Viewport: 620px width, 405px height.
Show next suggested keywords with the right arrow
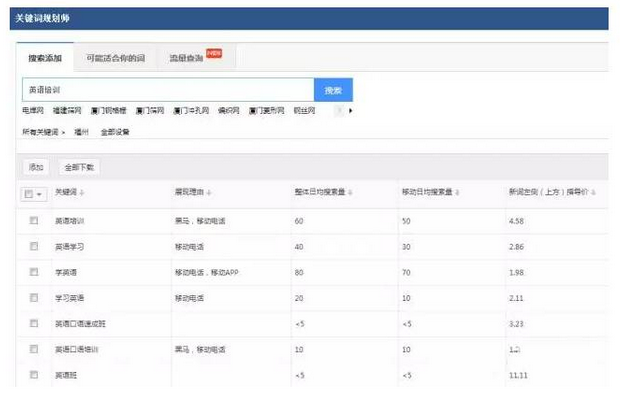click(350, 111)
